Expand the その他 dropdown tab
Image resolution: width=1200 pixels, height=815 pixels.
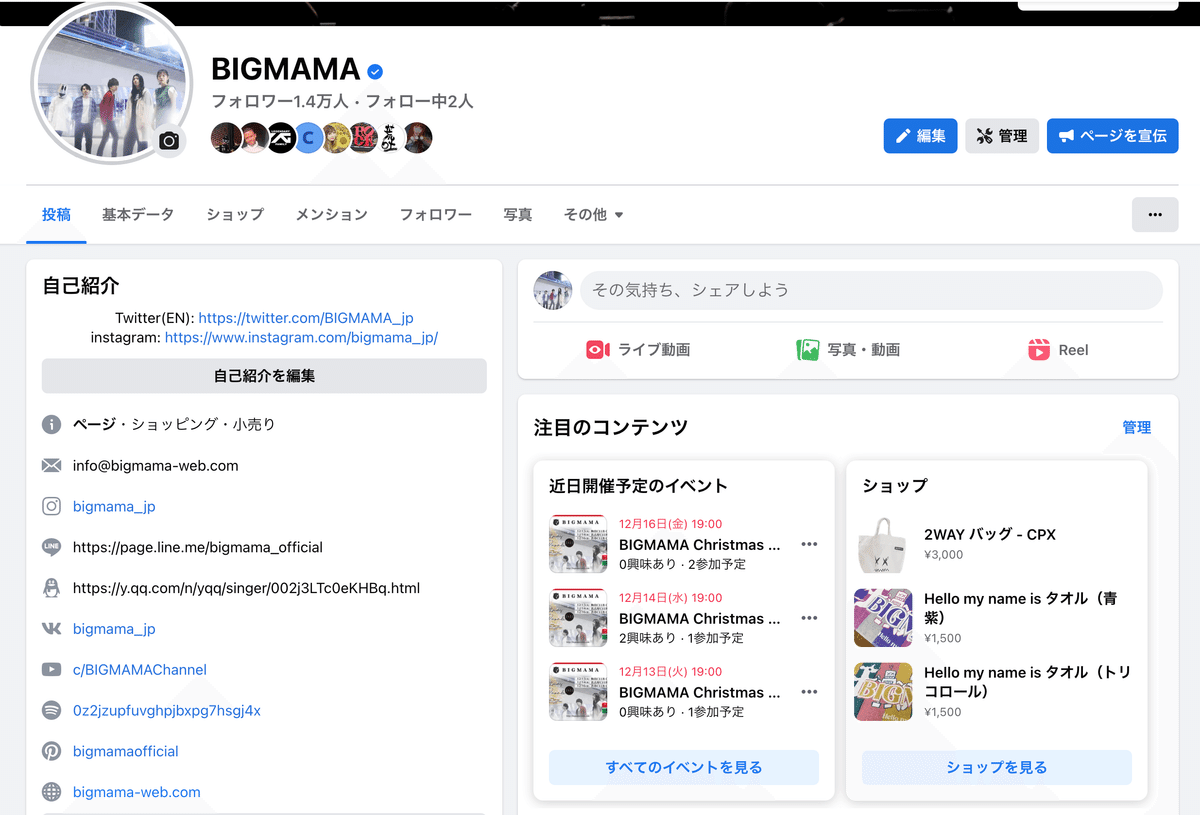click(x=594, y=214)
